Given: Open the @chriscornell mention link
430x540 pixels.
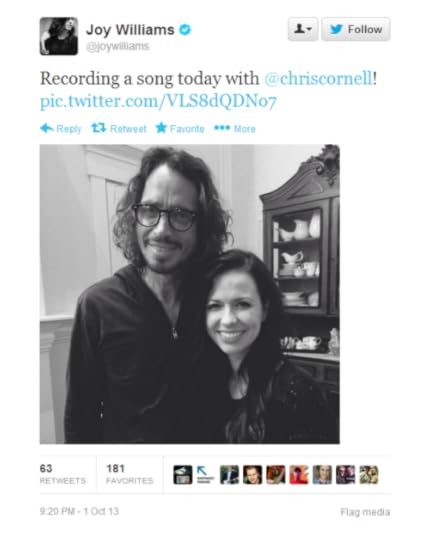Looking at the screenshot, I should pos(318,79).
